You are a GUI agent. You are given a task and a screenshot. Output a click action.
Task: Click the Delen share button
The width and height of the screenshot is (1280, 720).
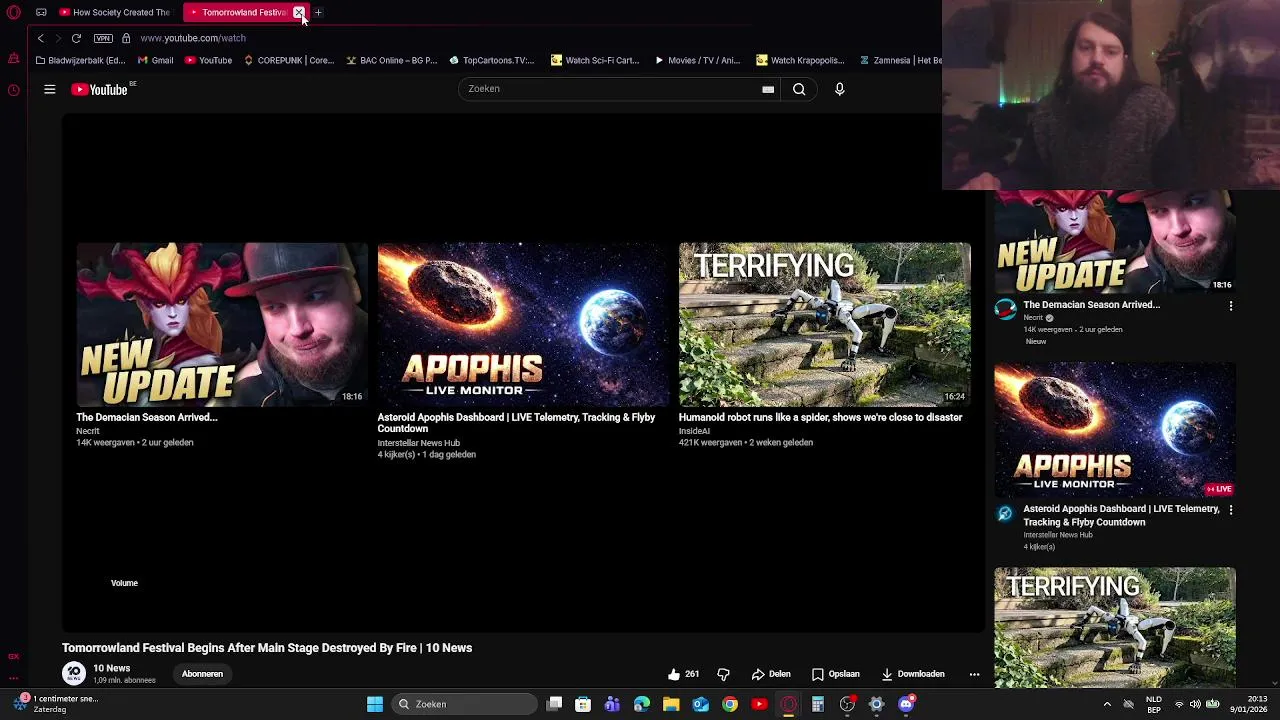[x=771, y=674]
